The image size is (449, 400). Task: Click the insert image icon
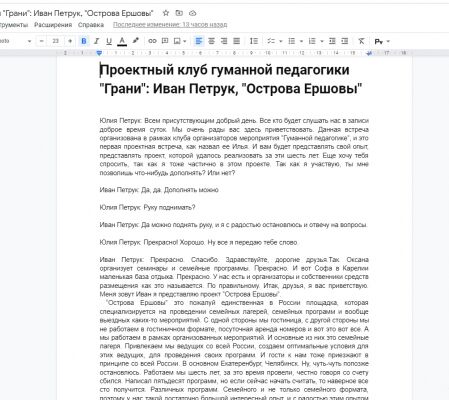177,41
